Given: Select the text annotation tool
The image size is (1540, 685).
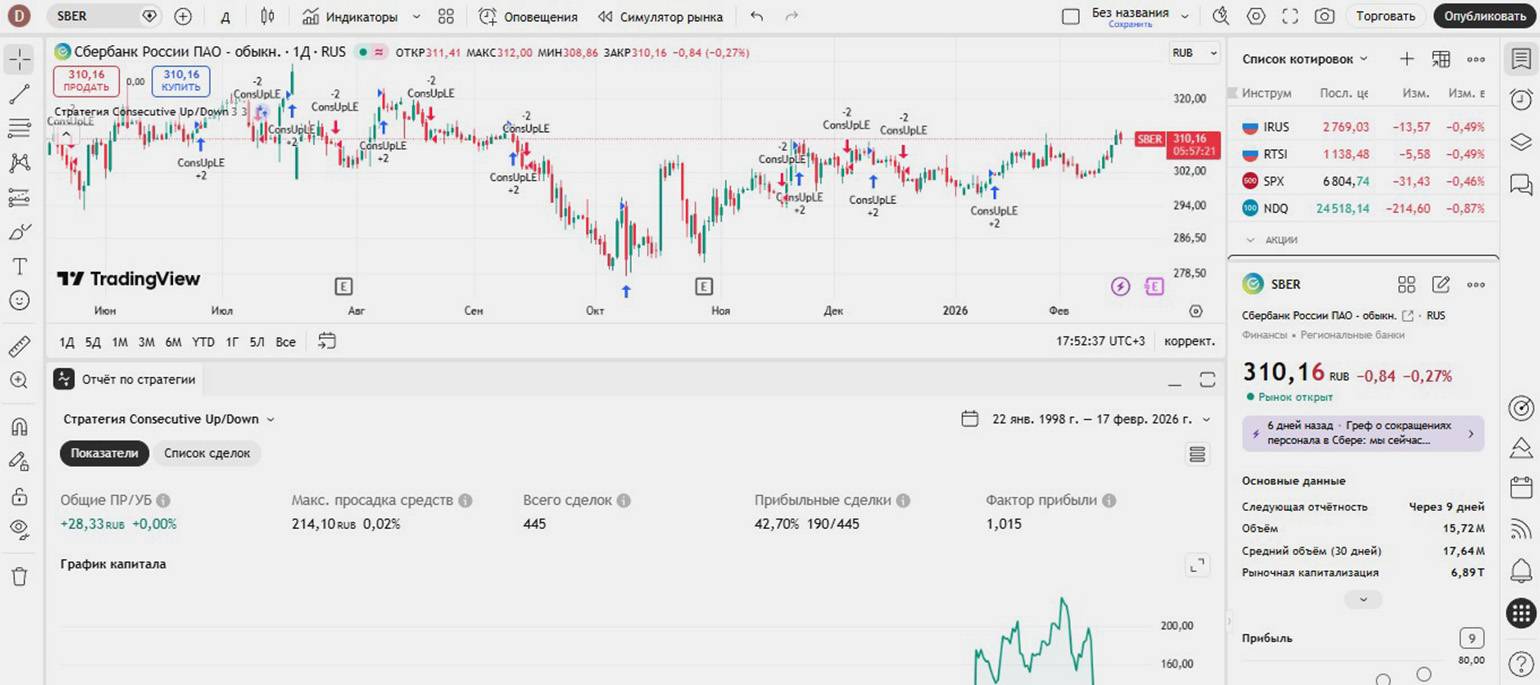Looking at the screenshot, I should [x=19, y=266].
